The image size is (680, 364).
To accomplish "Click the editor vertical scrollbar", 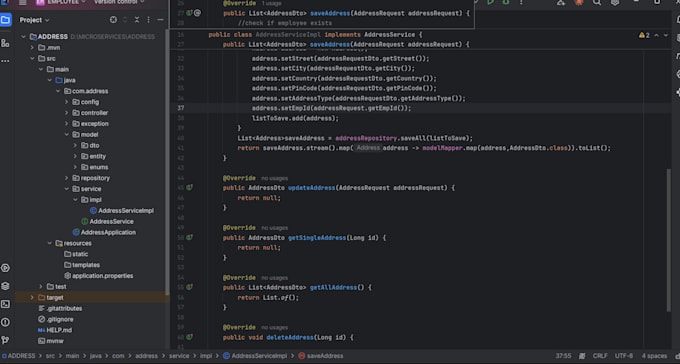I will pos(668,240).
